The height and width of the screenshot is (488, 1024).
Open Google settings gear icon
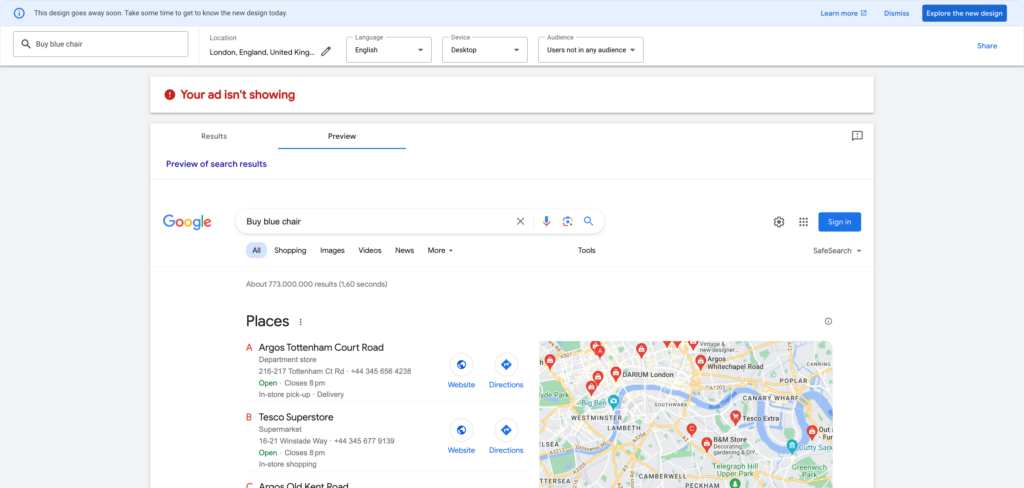pyautogui.click(x=779, y=222)
